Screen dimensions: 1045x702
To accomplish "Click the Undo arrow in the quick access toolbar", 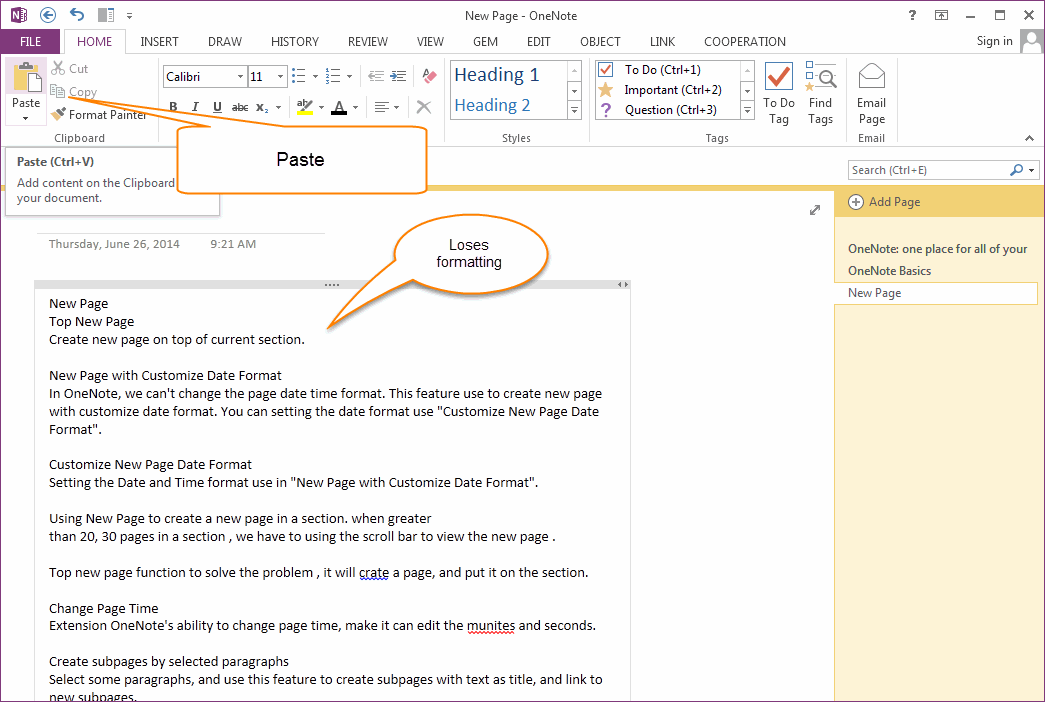I will click(x=77, y=15).
